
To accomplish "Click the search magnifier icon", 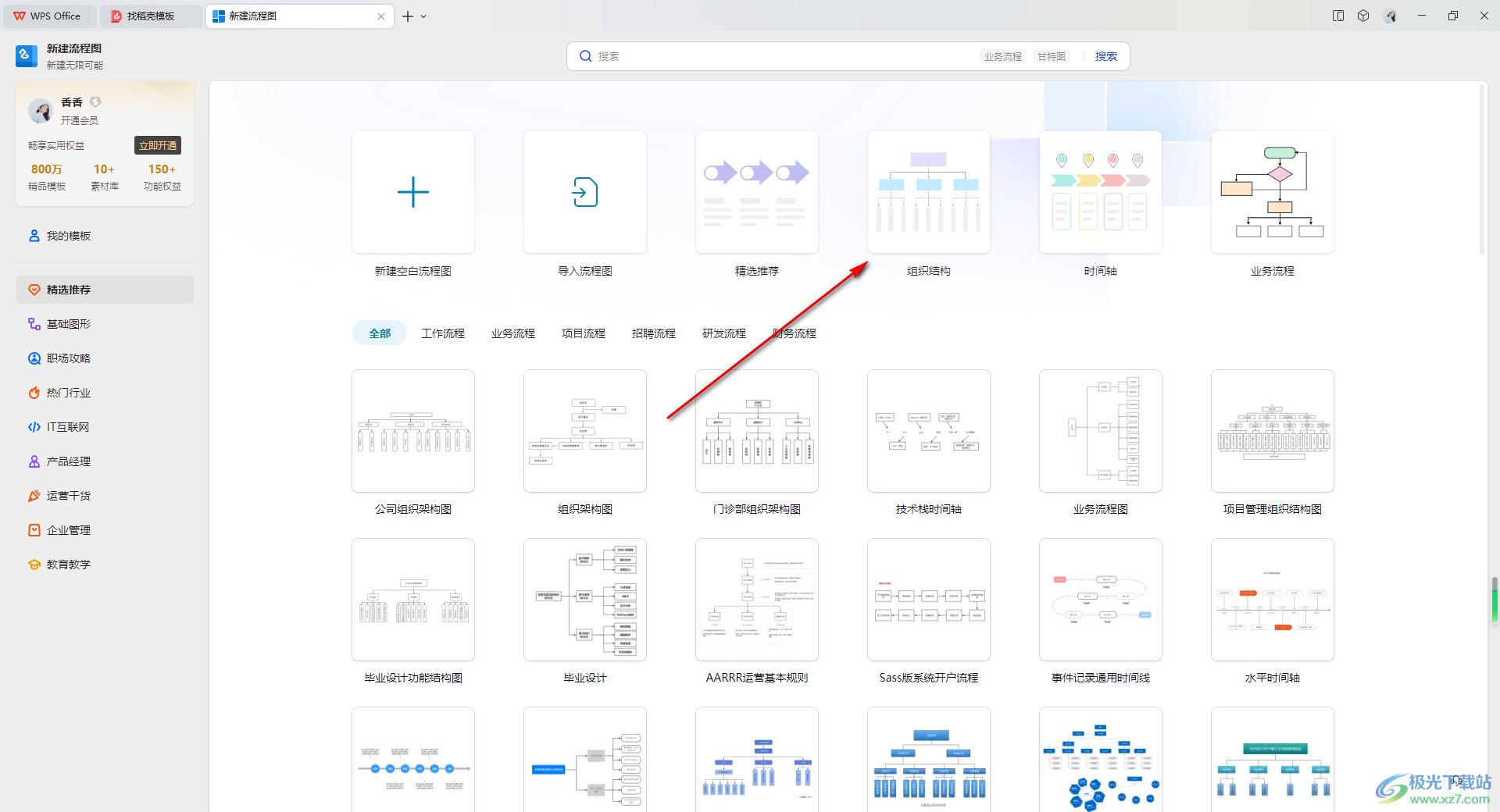I will [585, 56].
